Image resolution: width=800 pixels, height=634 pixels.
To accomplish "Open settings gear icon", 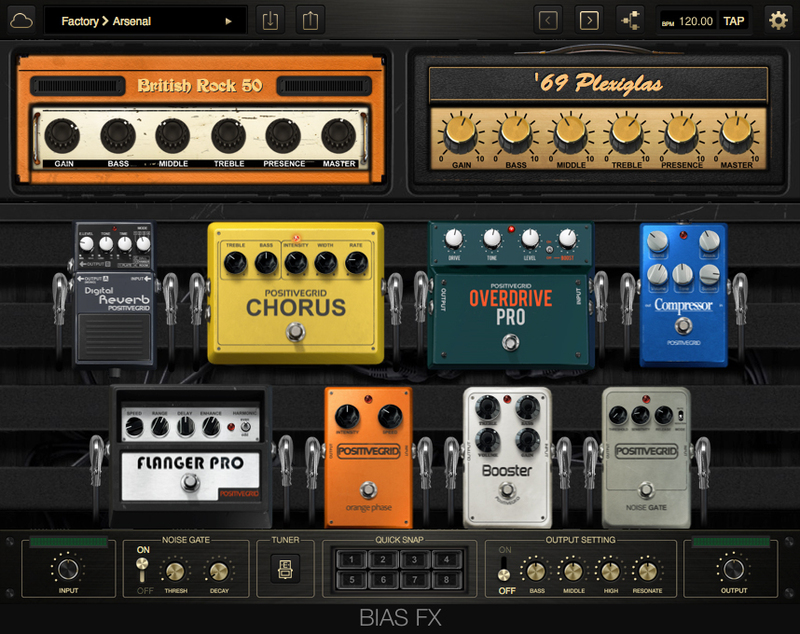I will (x=778, y=21).
